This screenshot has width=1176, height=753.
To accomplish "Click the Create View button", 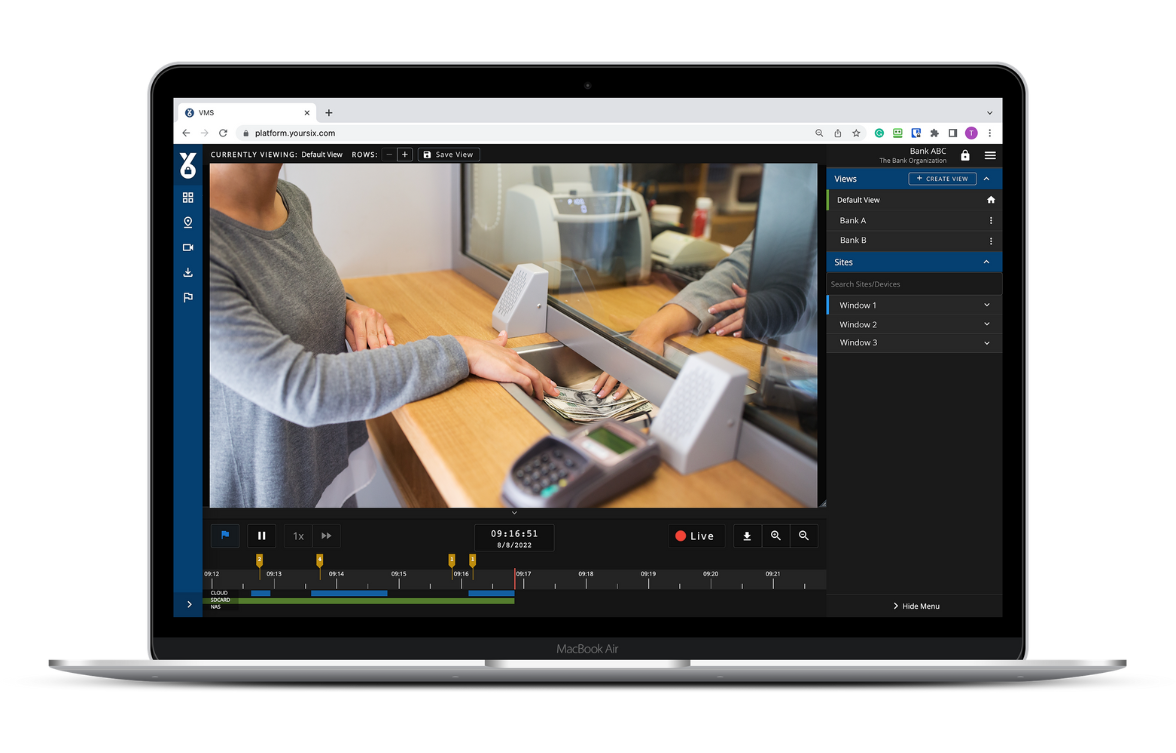I will click(942, 179).
